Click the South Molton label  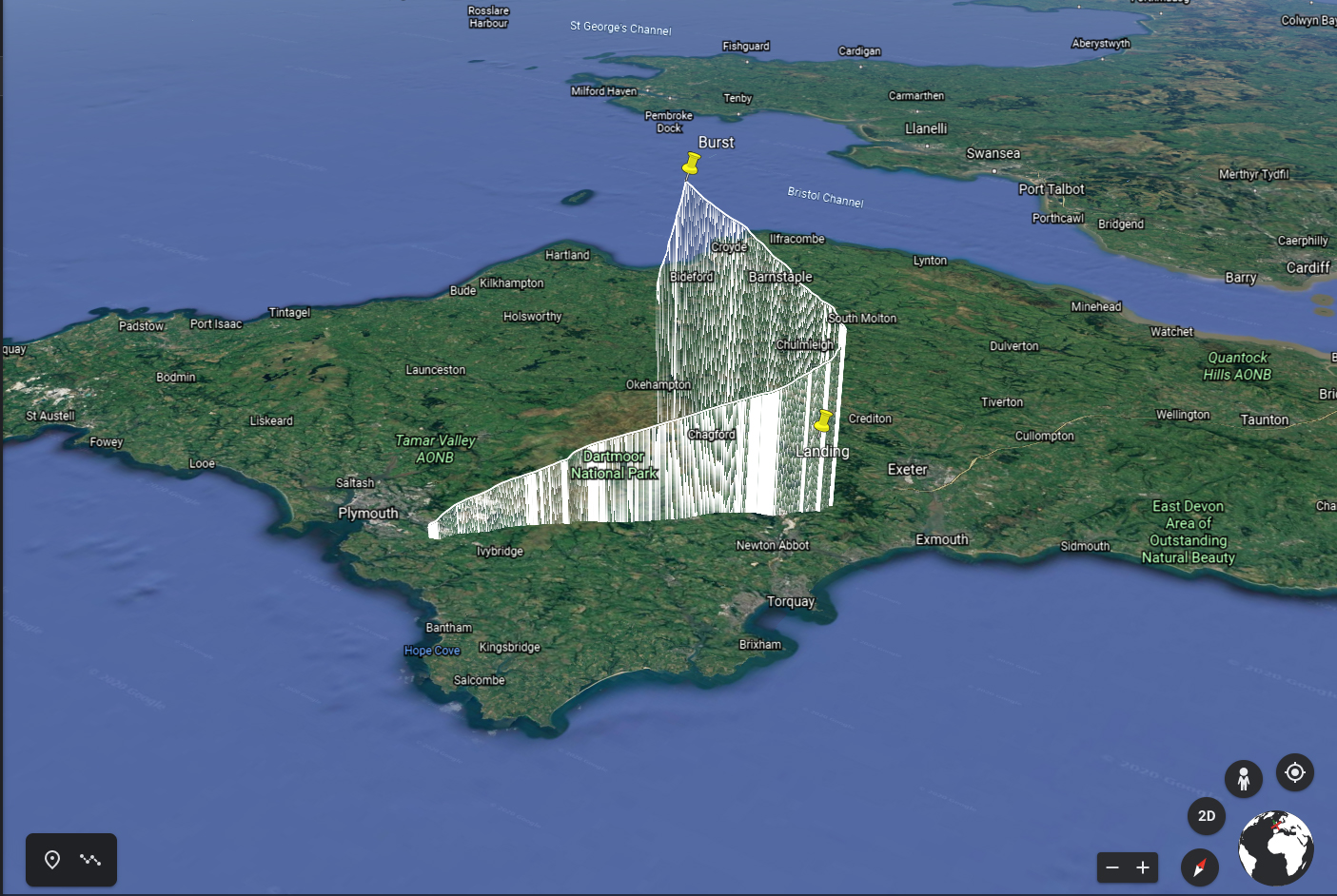[x=862, y=319]
